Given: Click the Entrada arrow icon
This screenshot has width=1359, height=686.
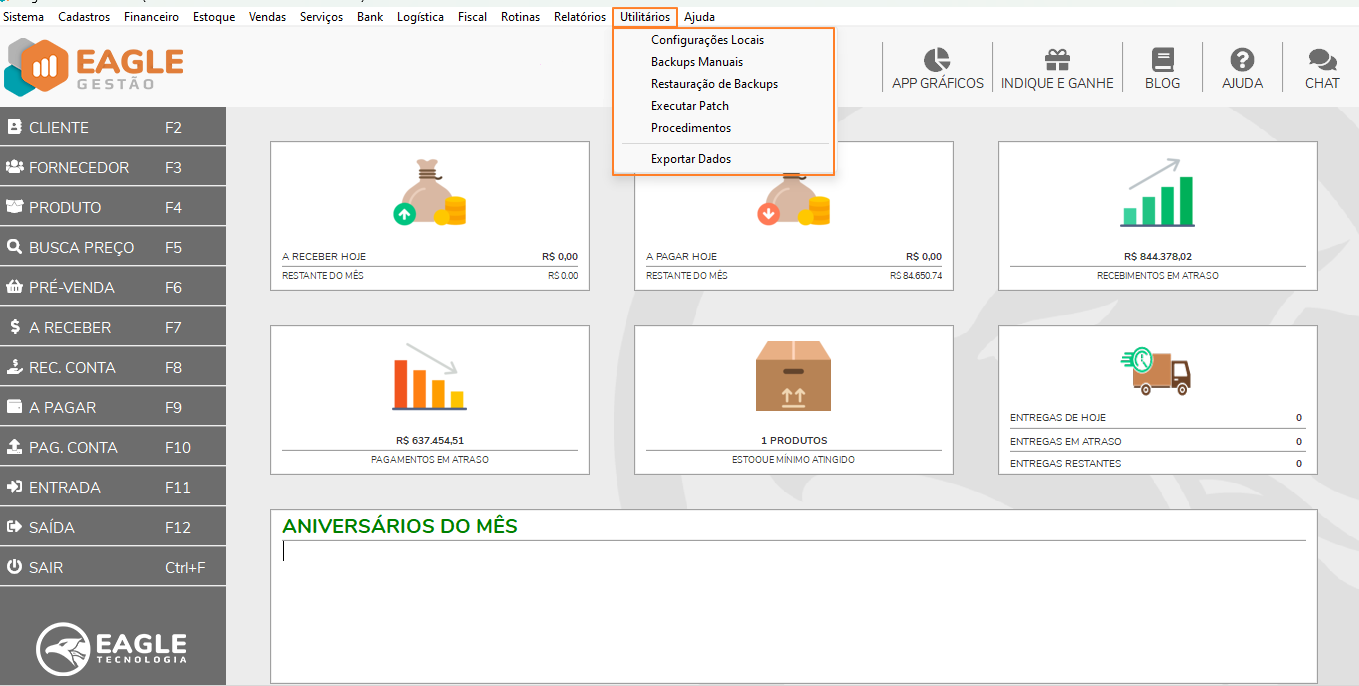Looking at the screenshot, I should coord(15,487).
